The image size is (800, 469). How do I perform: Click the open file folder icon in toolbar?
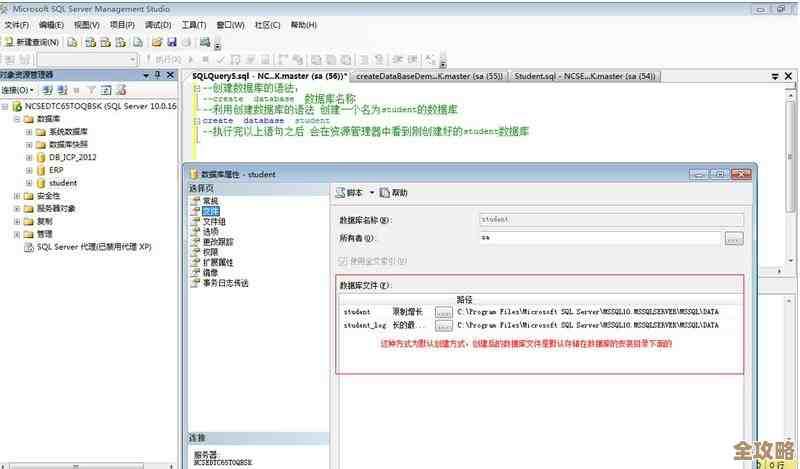coord(157,42)
